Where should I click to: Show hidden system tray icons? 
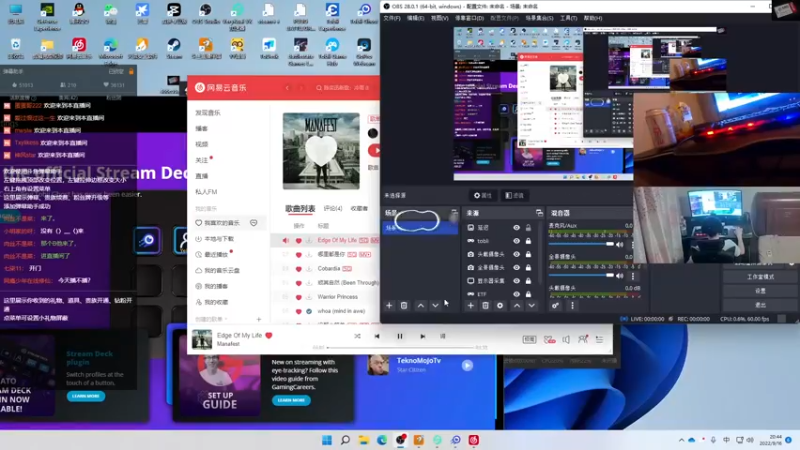point(681,440)
